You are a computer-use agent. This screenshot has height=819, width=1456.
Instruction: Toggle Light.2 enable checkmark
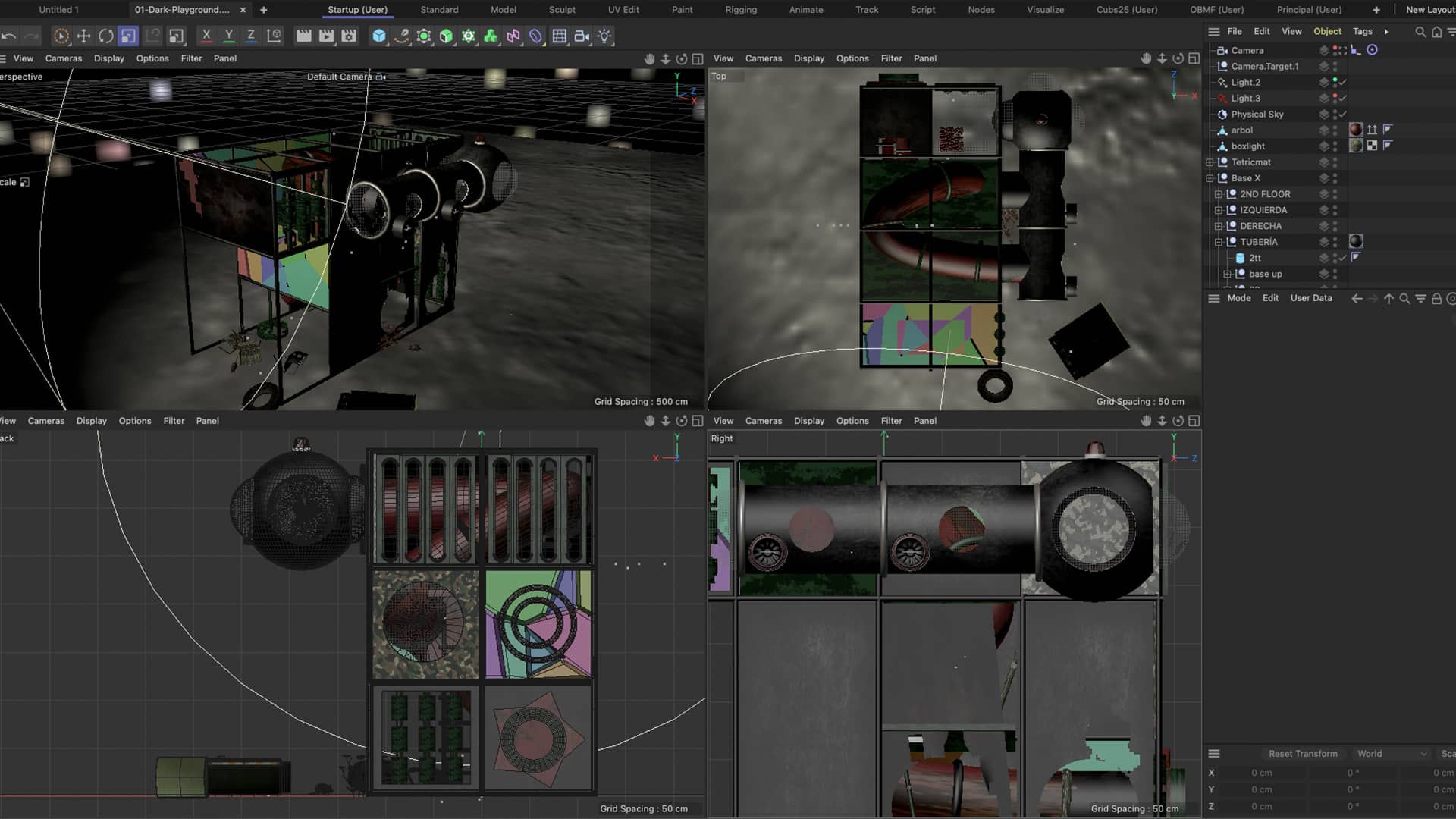click(x=1343, y=83)
